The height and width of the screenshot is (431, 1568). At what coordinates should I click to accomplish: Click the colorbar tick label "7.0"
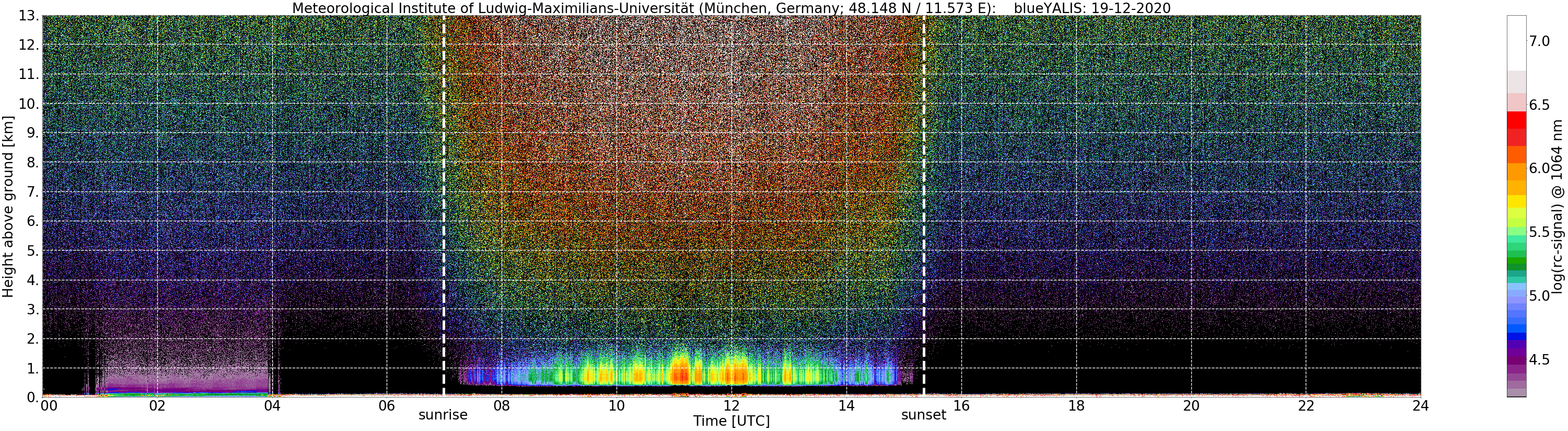(1539, 41)
